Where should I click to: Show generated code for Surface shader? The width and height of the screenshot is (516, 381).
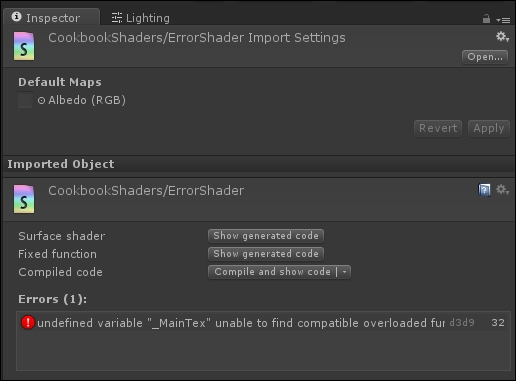click(x=266, y=236)
